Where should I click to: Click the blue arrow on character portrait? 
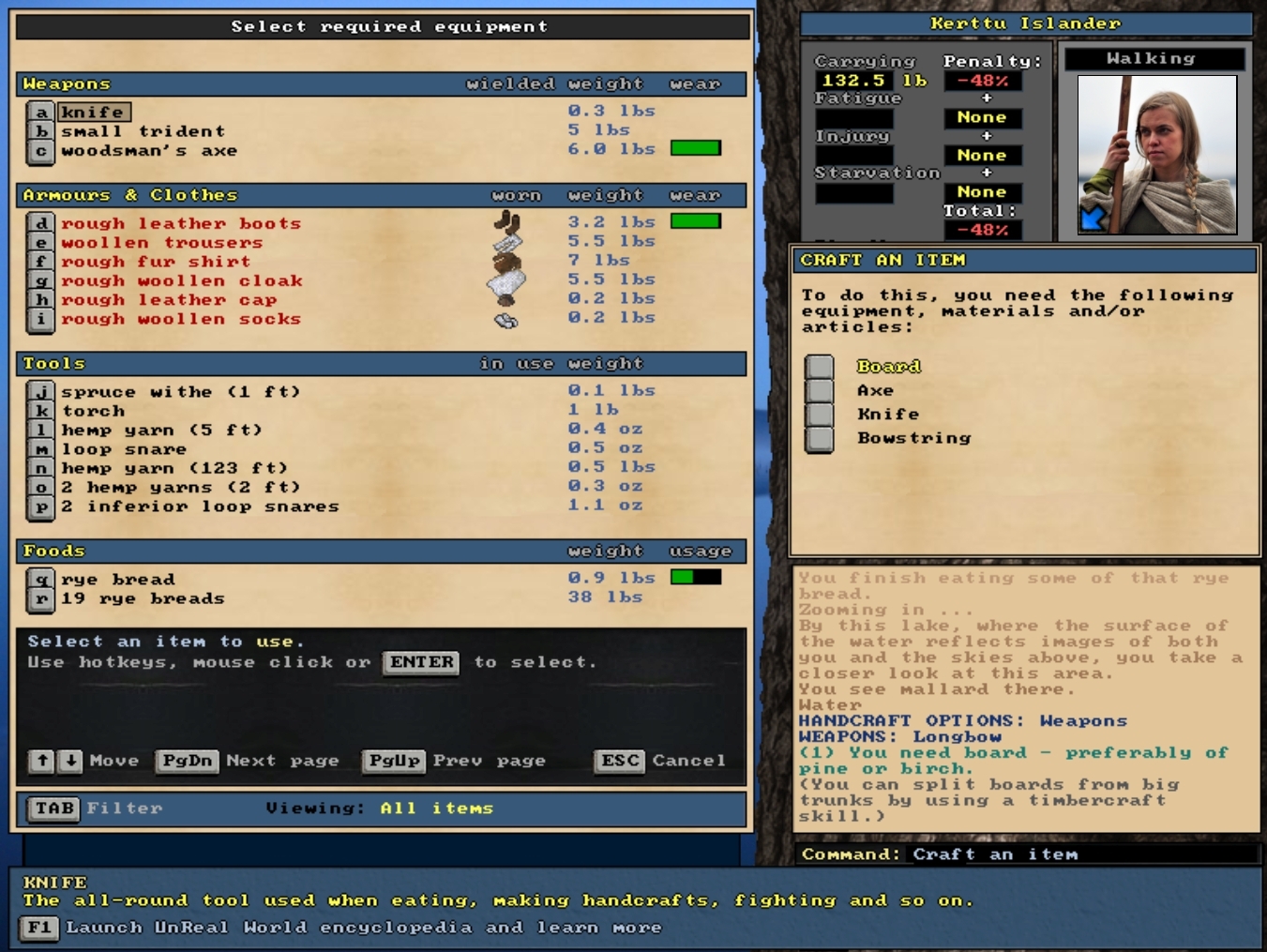pyautogui.click(x=1094, y=219)
